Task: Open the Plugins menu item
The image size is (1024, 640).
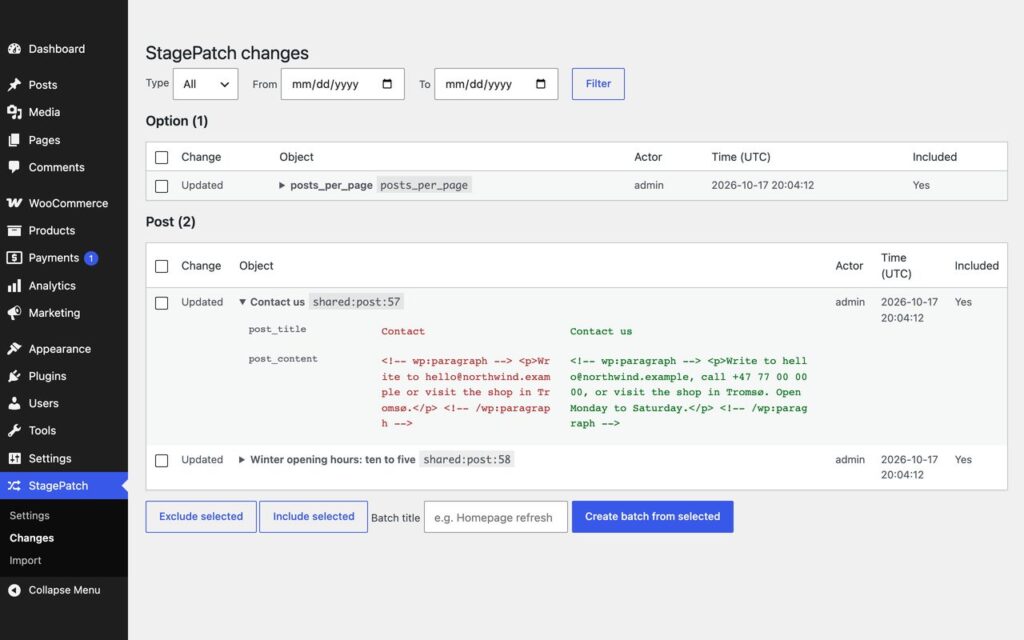Action: [64, 376]
